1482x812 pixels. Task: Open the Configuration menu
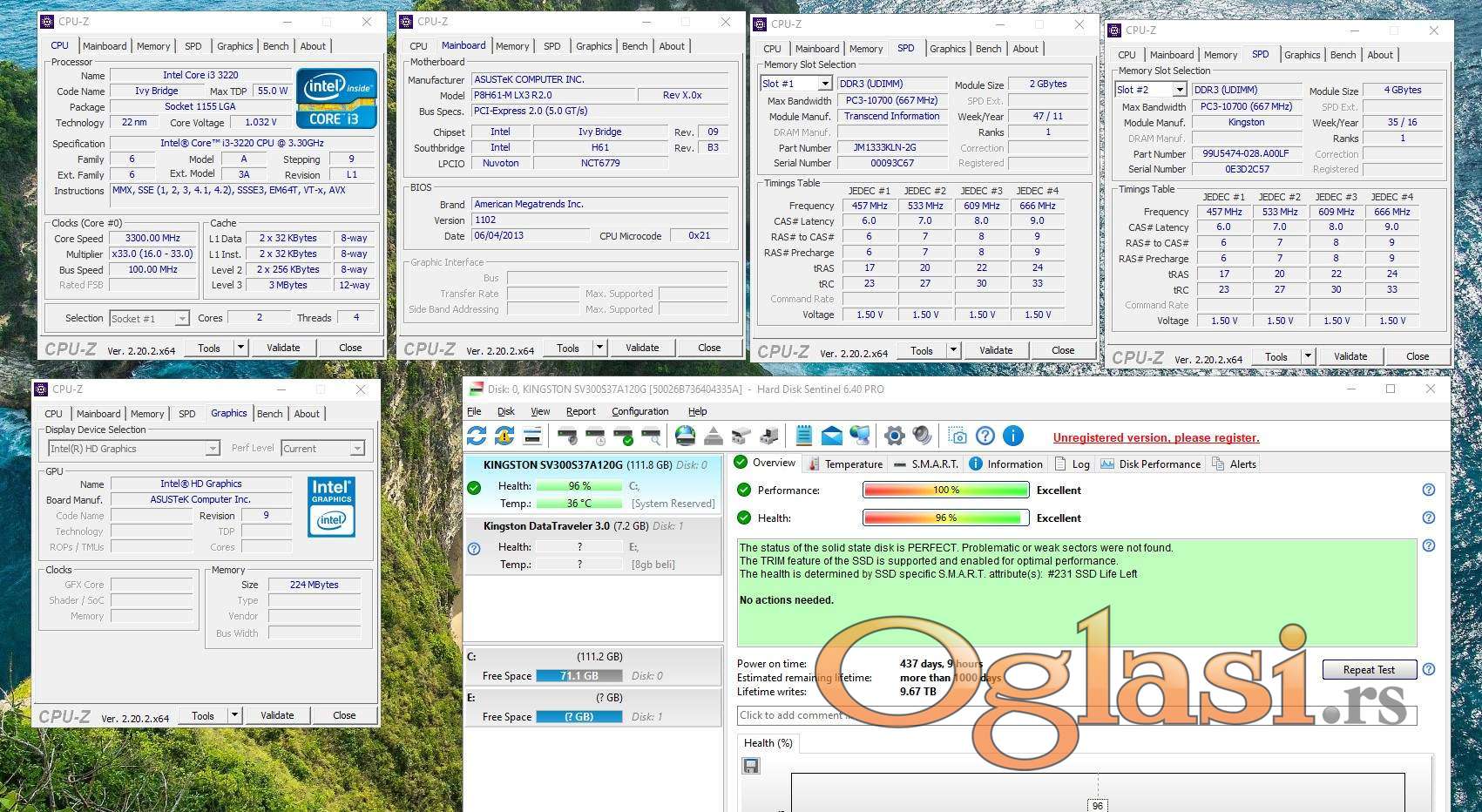pyautogui.click(x=640, y=411)
